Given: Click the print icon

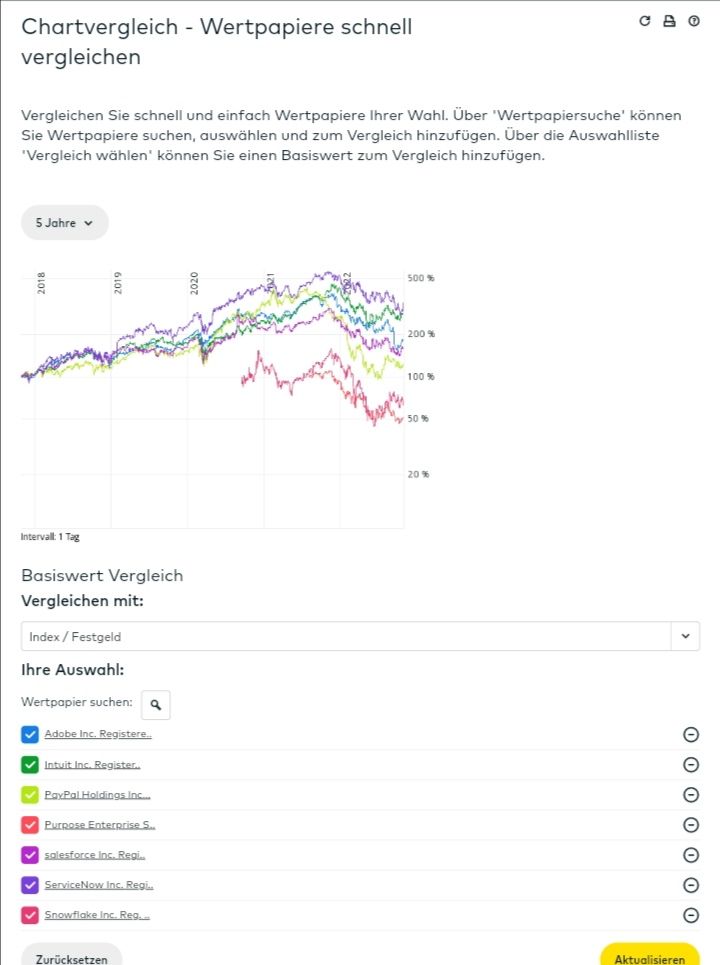Looking at the screenshot, I should pyautogui.click(x=669, y=21).
